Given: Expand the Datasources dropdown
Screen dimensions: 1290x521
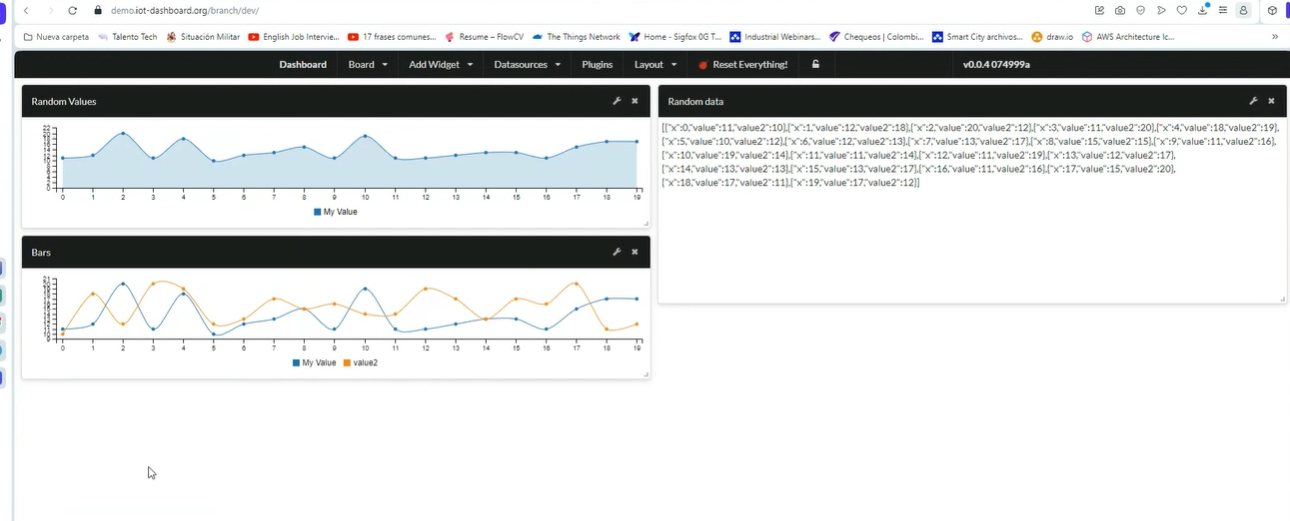Looking at the screenshot, I should (528, 64).
